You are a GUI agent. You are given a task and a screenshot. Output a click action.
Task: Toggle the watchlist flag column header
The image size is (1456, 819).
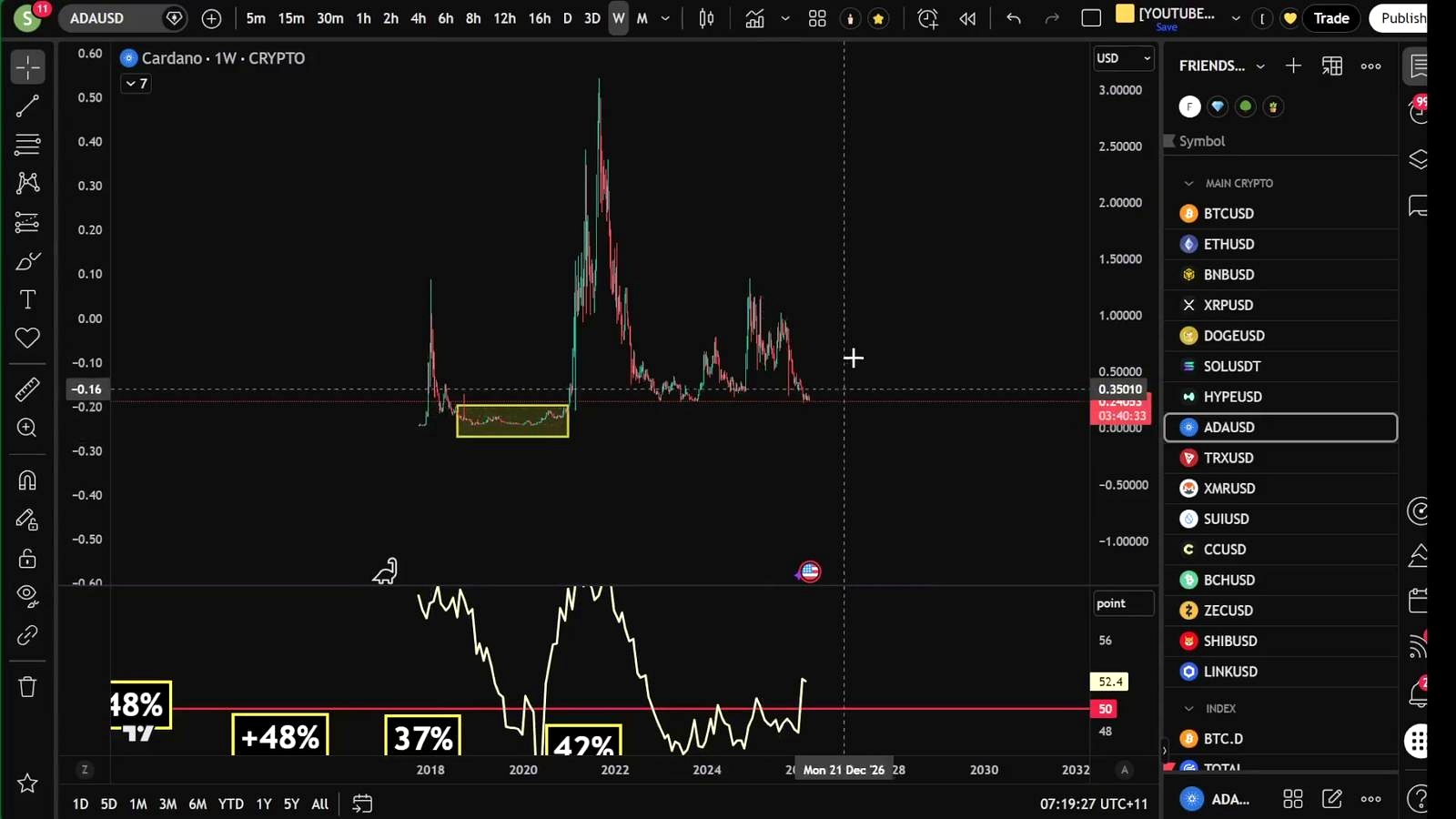[x=1169, y=141]
